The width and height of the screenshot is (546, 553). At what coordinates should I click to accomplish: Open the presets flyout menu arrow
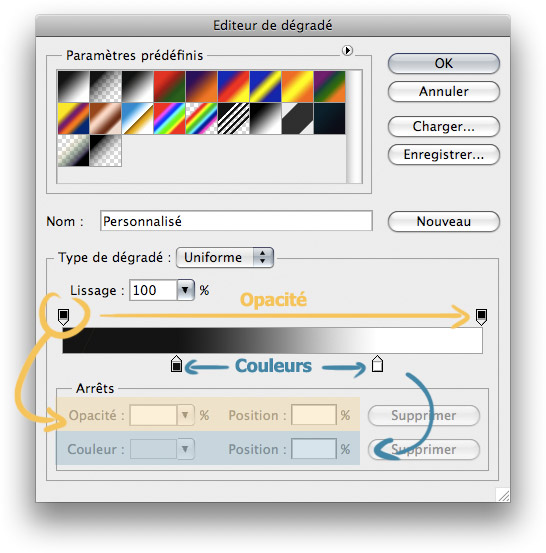[x=347, y=50]
